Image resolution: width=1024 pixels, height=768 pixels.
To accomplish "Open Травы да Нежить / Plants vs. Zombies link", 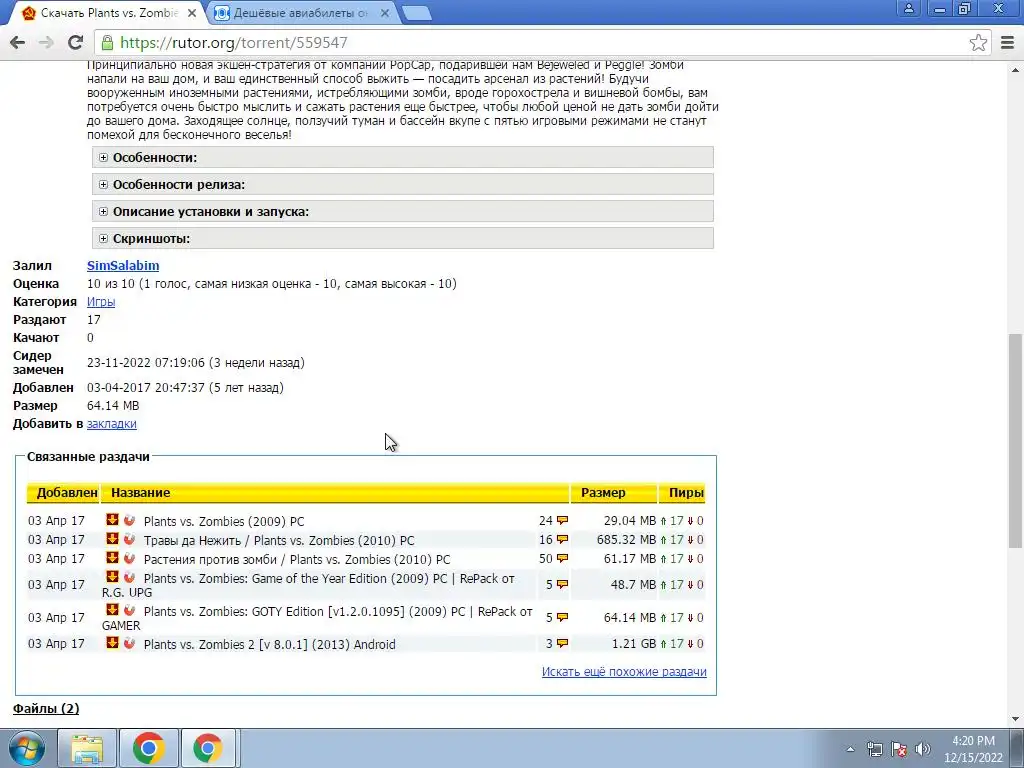I will (x=279, y=541).
